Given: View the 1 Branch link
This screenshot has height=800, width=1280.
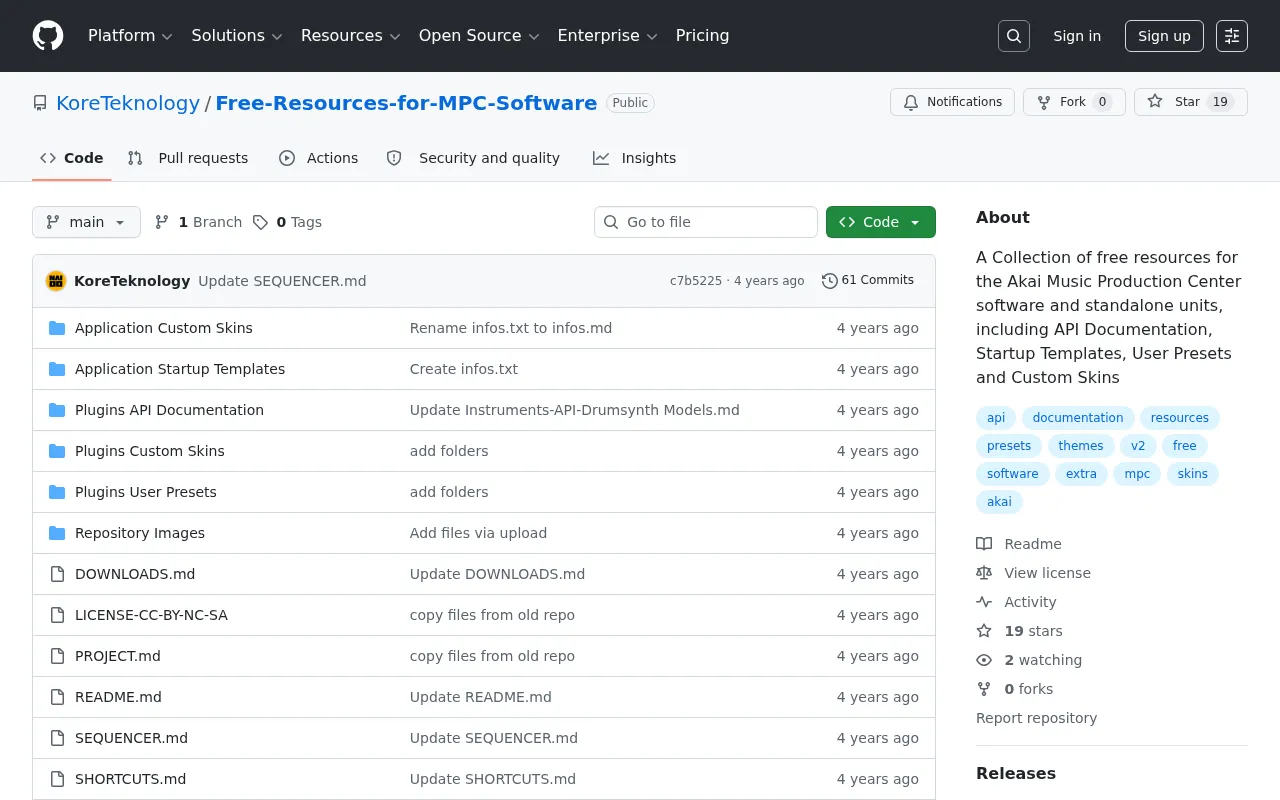Looking at the screenshot, I should pyautogui.click(x=198, y=222).
